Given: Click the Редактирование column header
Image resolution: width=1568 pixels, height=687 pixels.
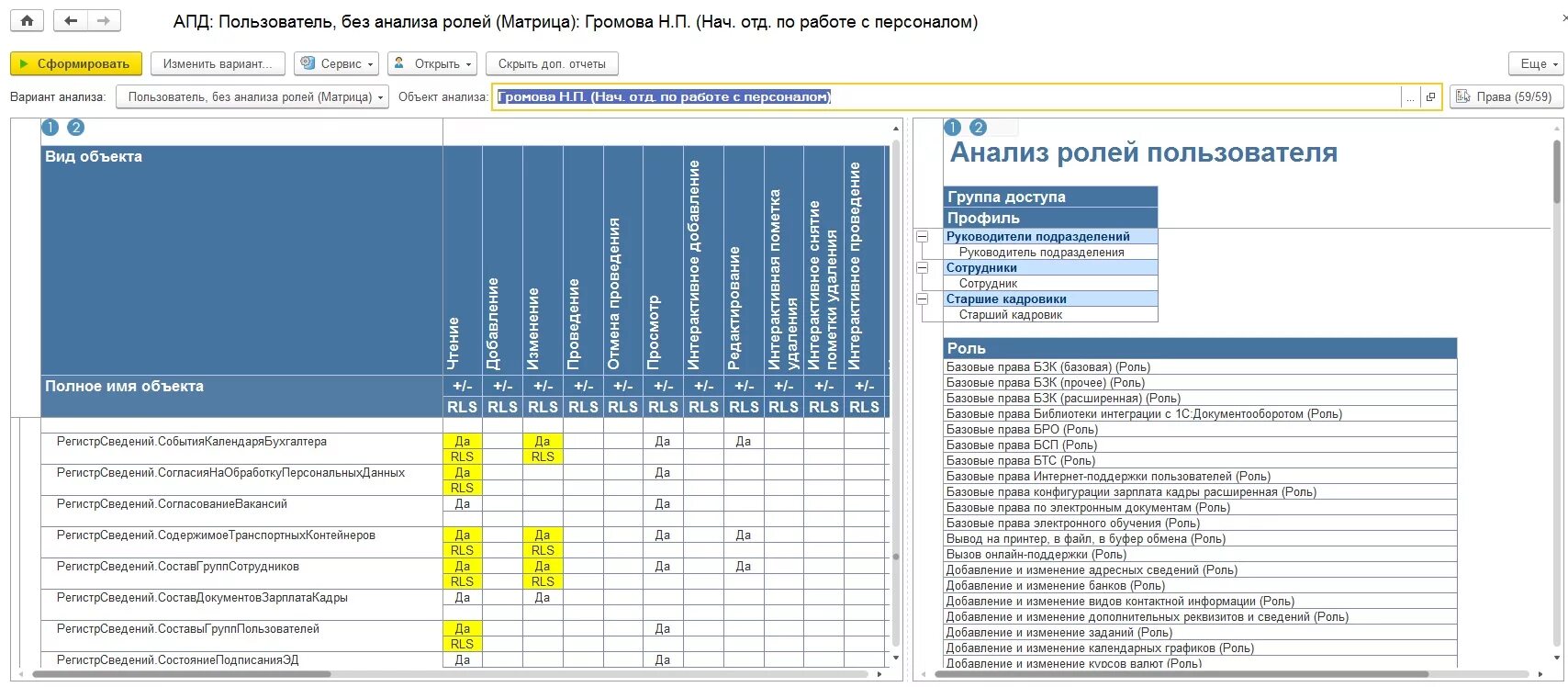Looking at the screenshot, I should pos(744,260).
